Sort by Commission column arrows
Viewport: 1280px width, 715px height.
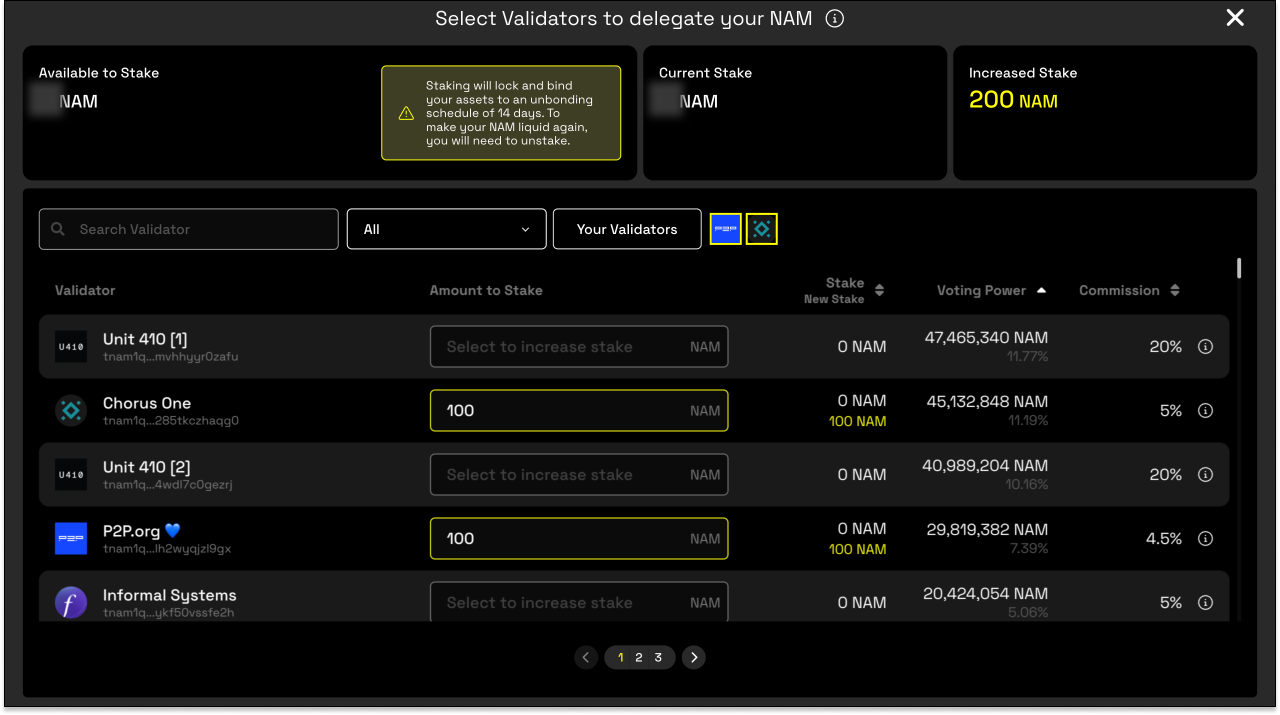click(1175, 290)
